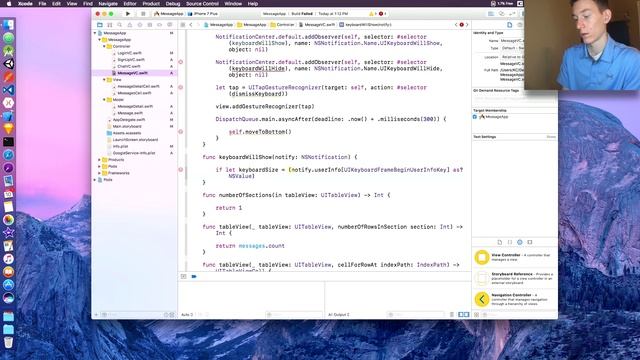Run the project with the Play button
Image resolution: width=640 pixels, height=360 pixels.
[128, 14]
